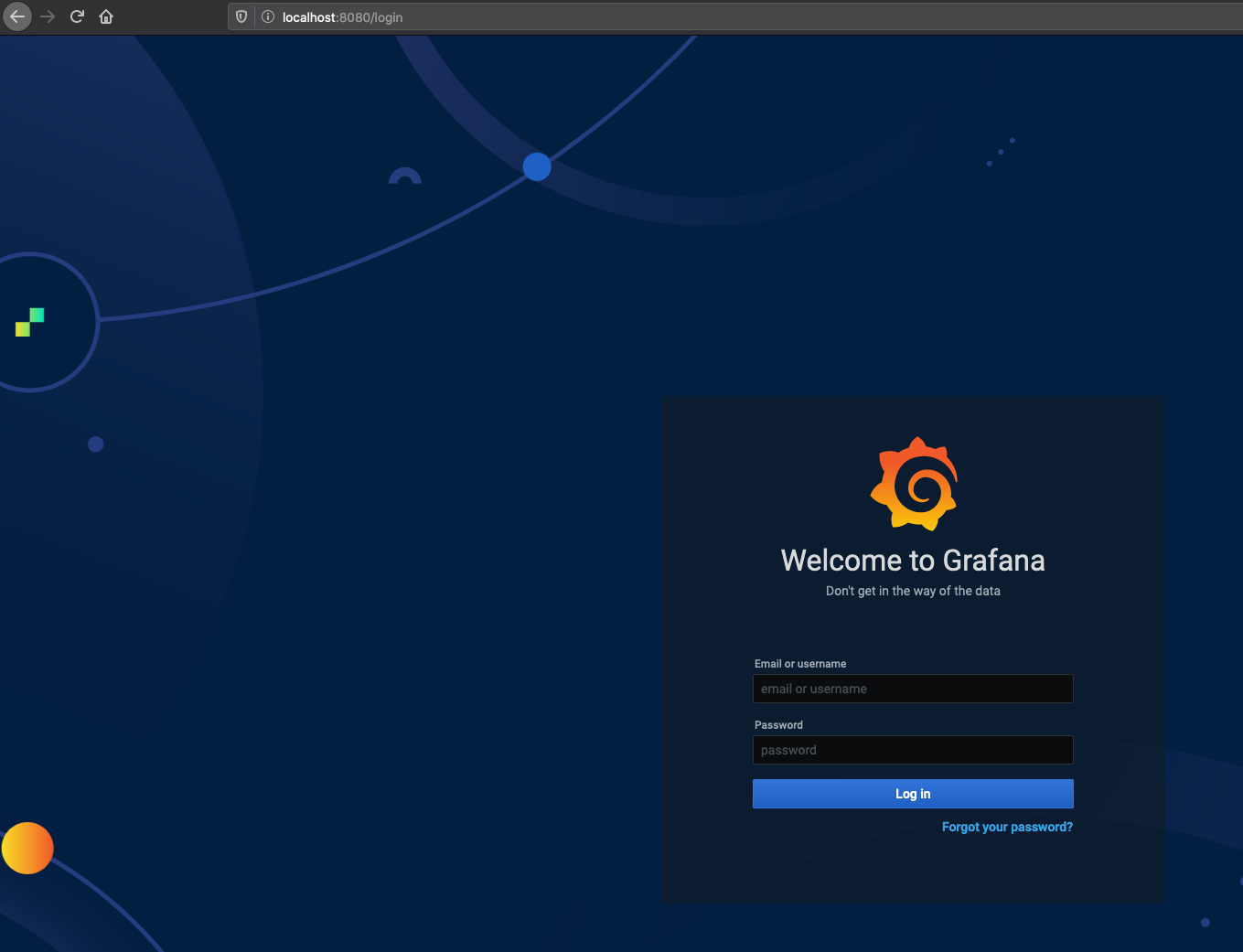The height and width of the screenshot is (952, 1243).
Task: Click 'Don't get in the way of the data' text
Action: click(x=913, y=591)
